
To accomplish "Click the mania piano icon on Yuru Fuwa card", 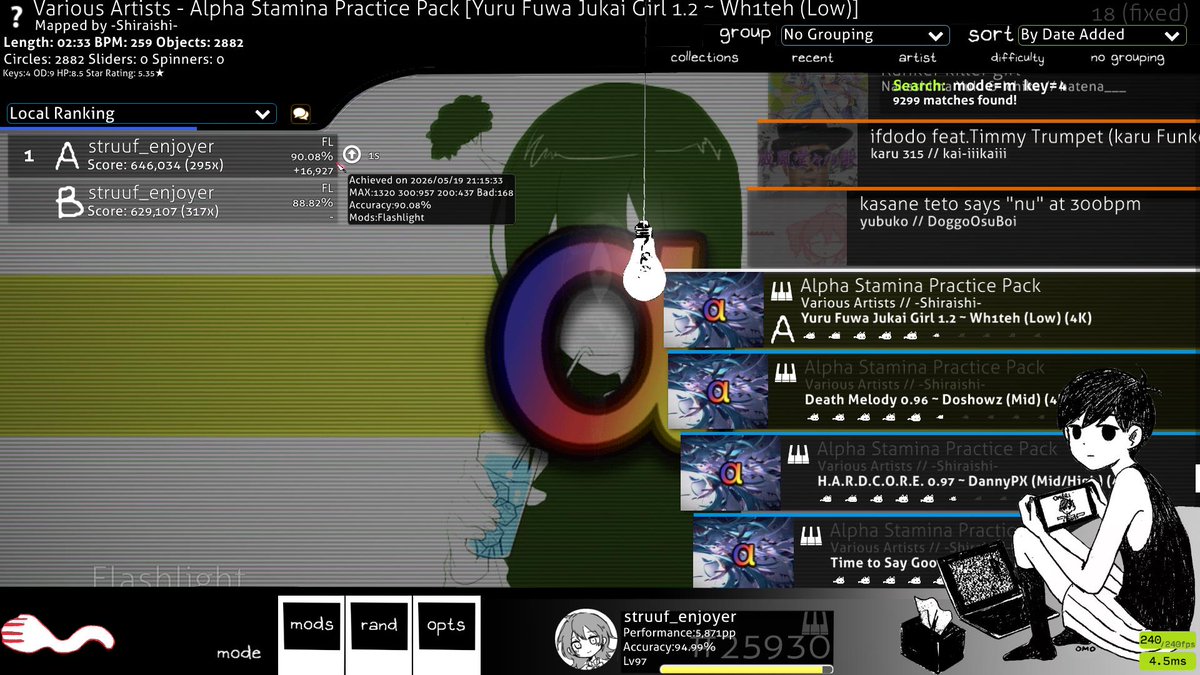I will [x=782, y=289].
